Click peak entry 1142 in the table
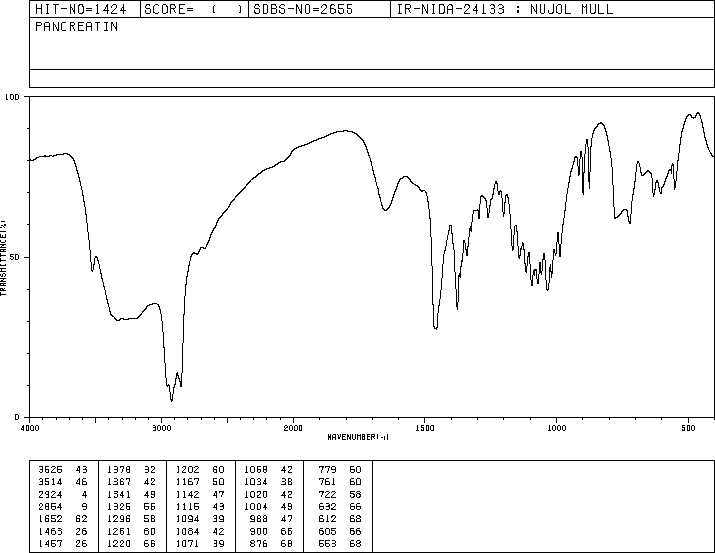This screenshot has width=715, height=553. (187, 494)
